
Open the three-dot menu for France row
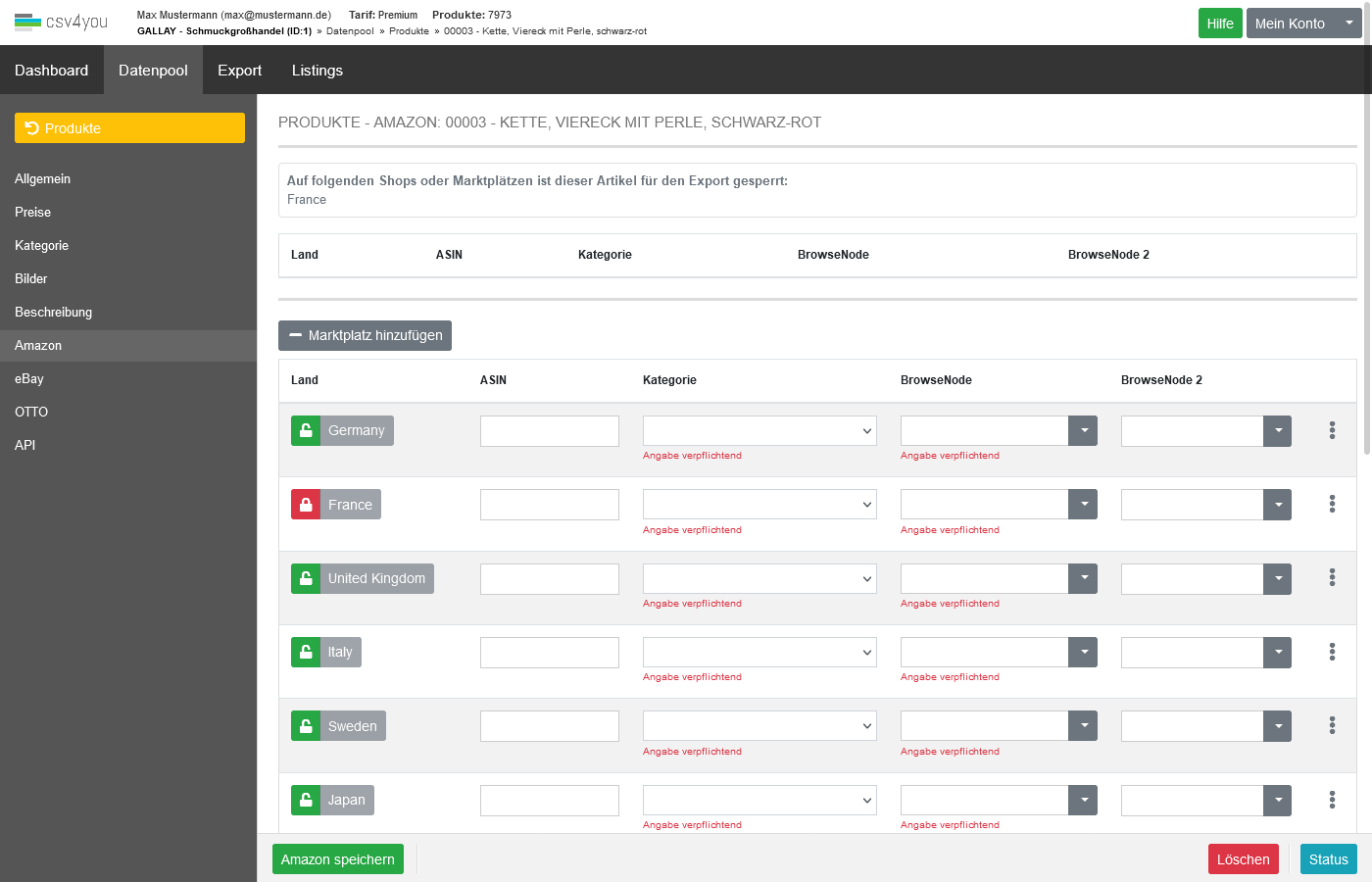[1332, 504]
